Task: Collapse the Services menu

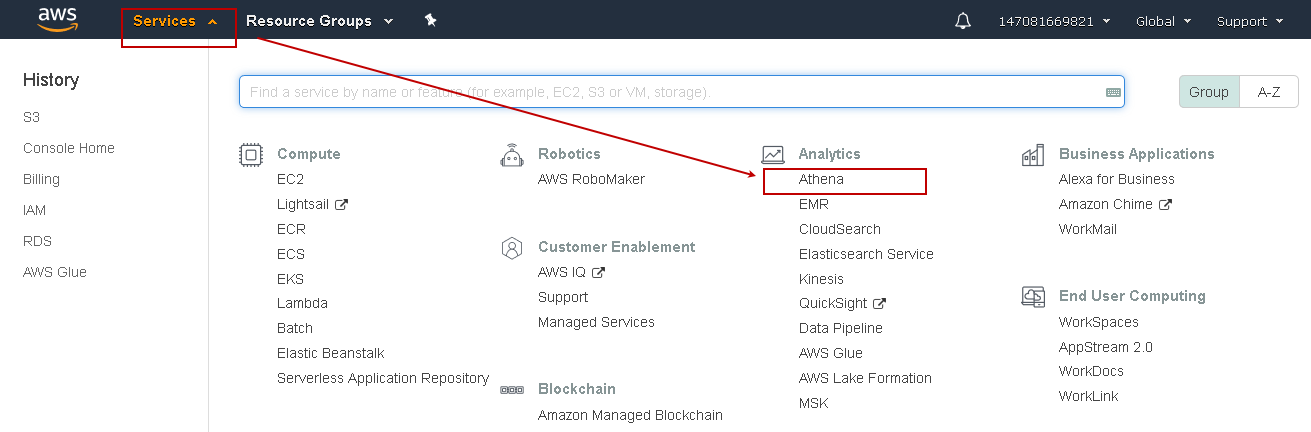Action: (175, 21)
